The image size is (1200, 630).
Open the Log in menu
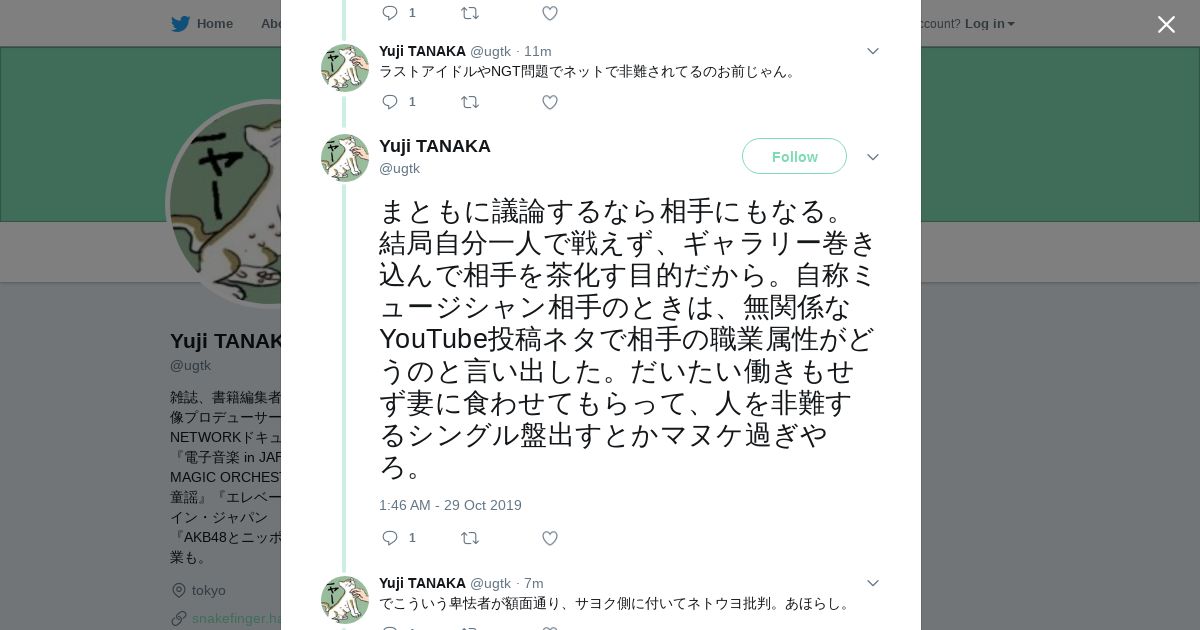(989, 24)
